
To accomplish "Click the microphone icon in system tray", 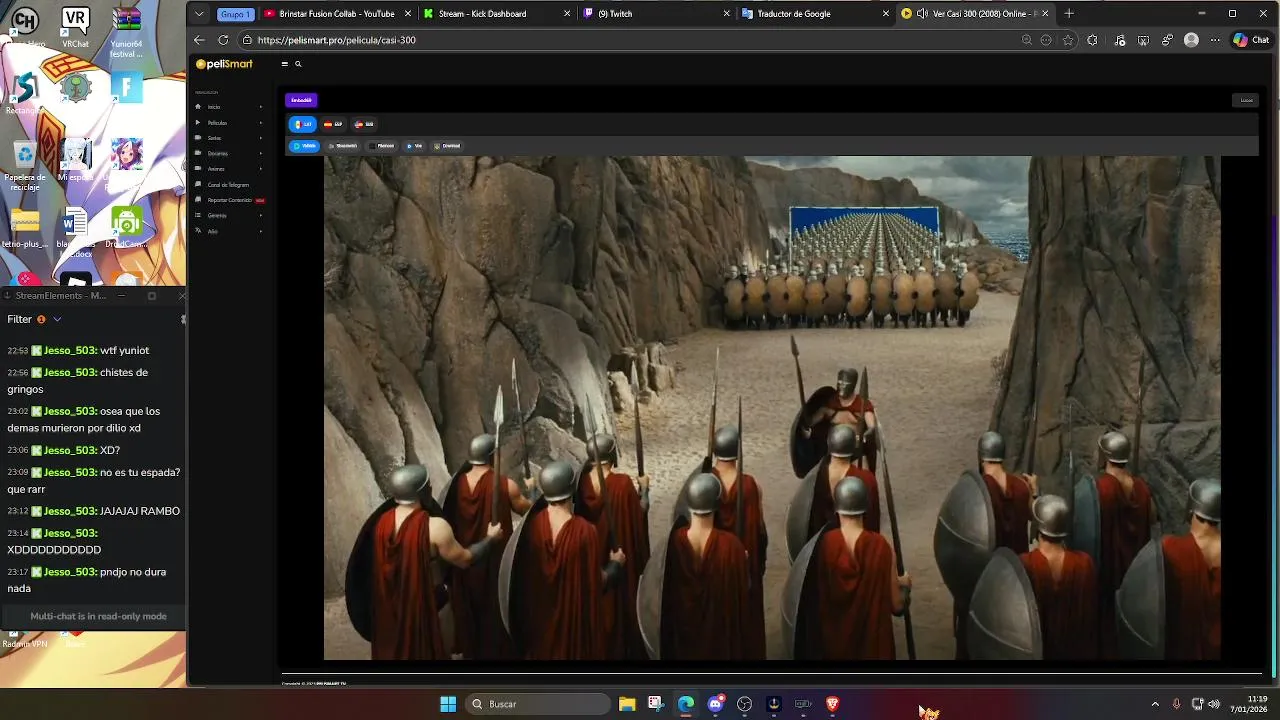I will pyautogui.click(x=1176, y=704).
